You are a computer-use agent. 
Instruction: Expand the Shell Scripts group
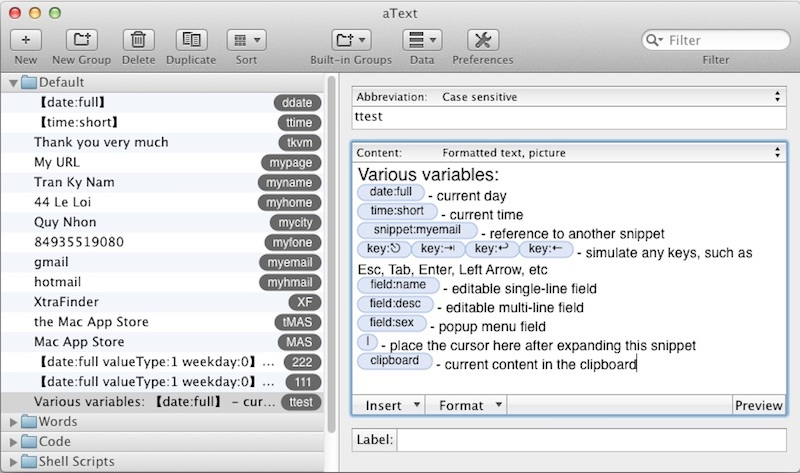(x=13, y=462)
